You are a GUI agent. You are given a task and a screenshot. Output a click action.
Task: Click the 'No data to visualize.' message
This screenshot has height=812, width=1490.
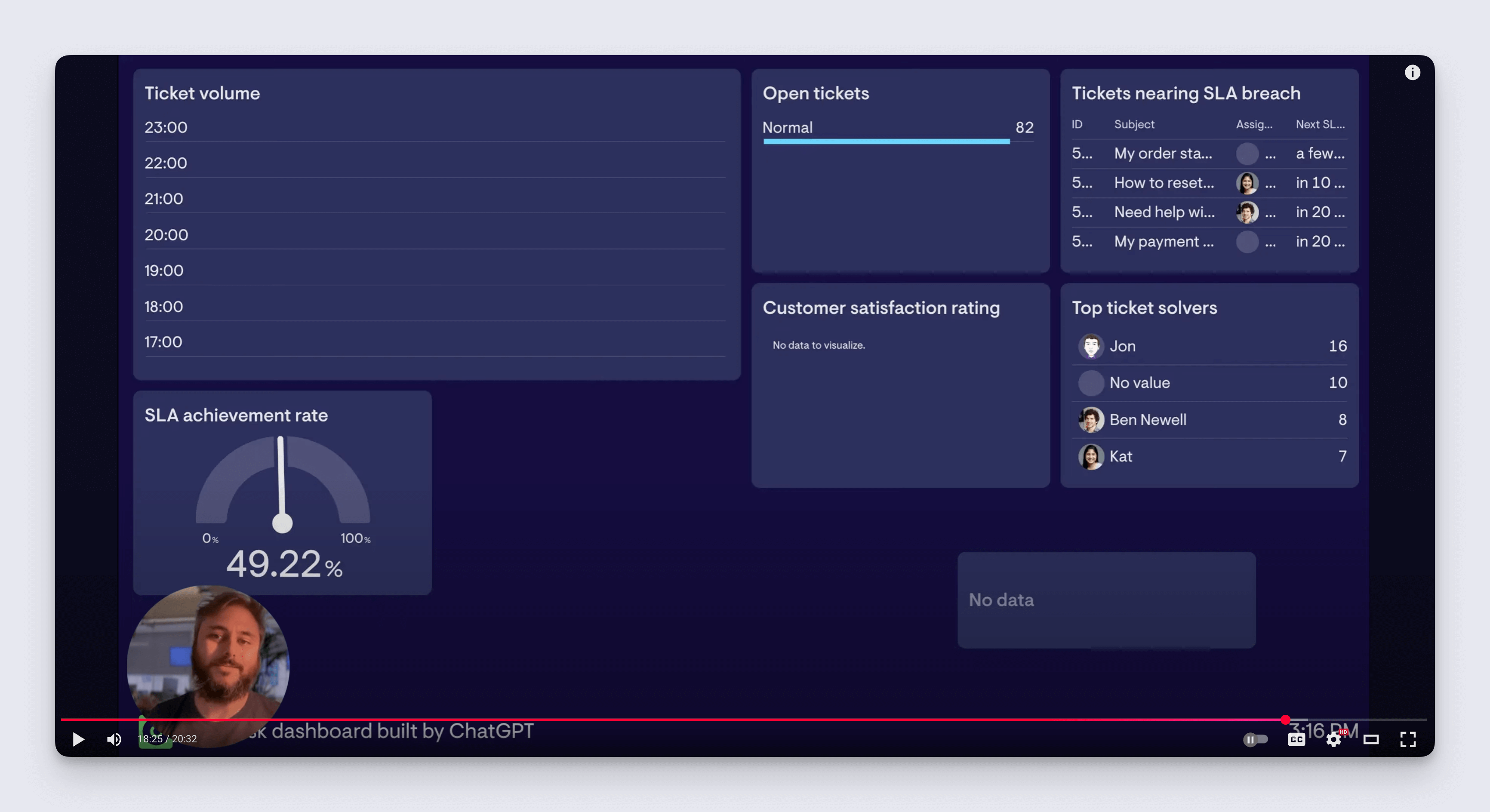click(819, 345)
